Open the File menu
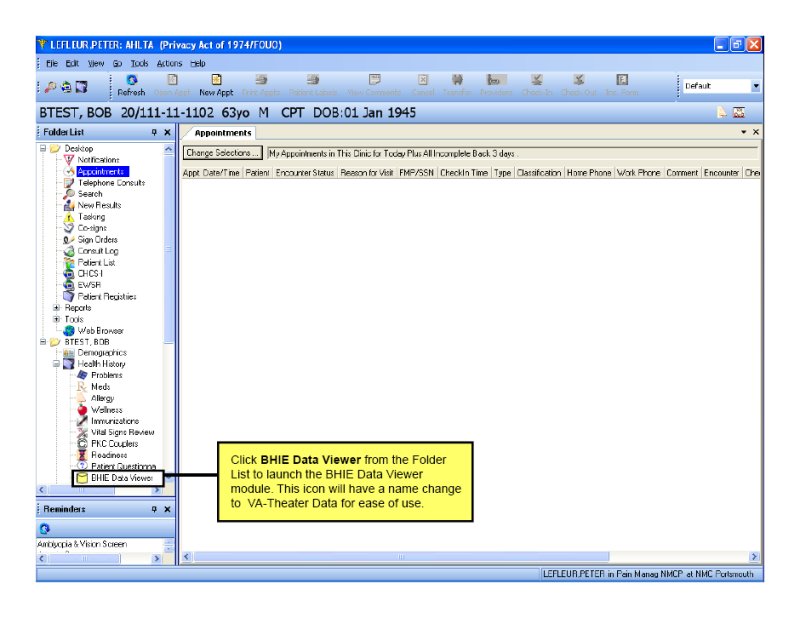Viewport: 800px width, 618px height. click(x=52, y=63)
